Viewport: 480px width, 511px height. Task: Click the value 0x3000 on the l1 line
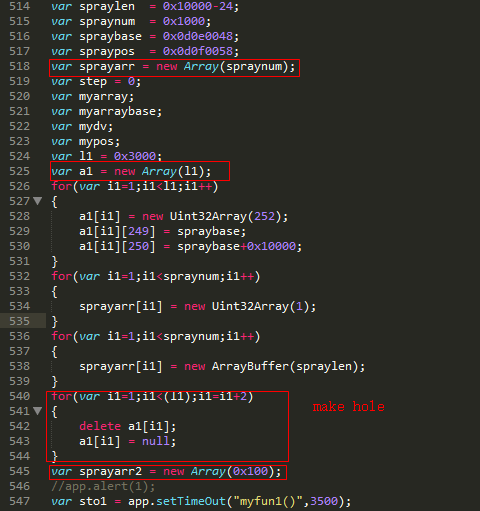[x=135, y=156]
